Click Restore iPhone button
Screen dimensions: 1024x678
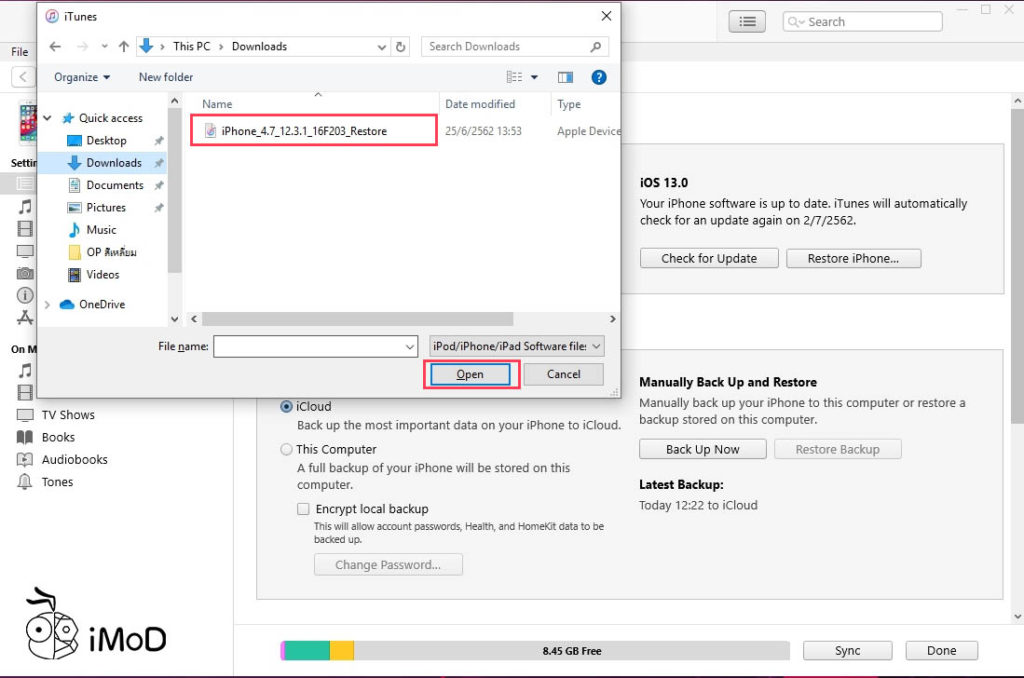tap(854, 258)
